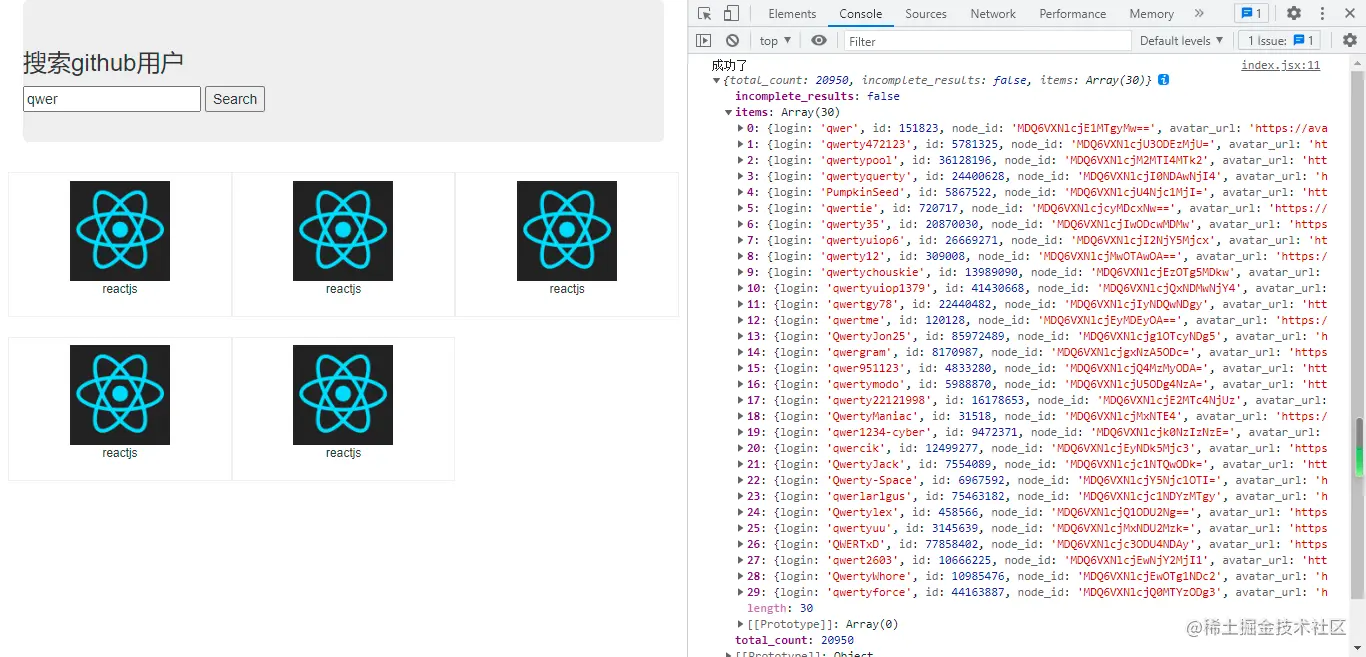Collapse the items Array(30) node
Screen dimensions: 1366x657
tap(728, 113)
